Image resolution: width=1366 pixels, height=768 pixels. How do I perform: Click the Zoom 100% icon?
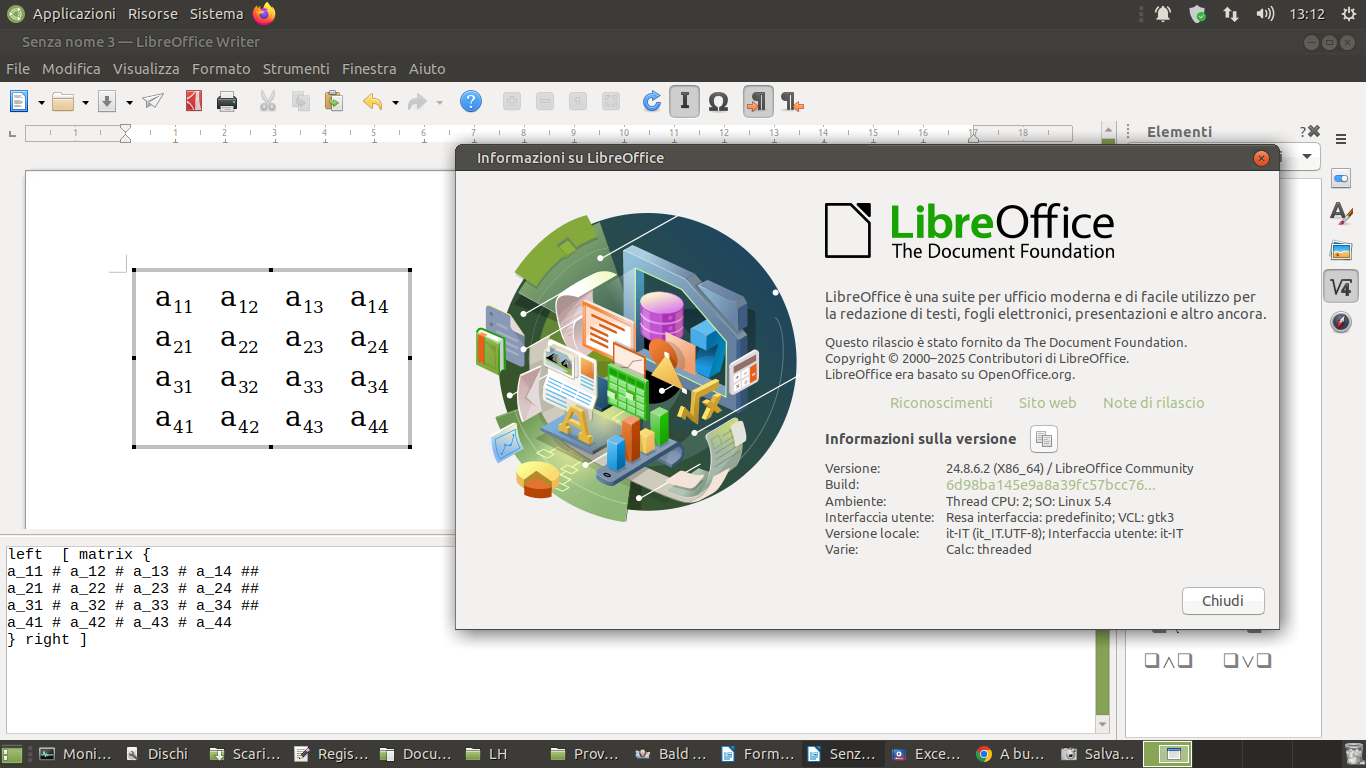pyautogui.click(x=578, y=101)
